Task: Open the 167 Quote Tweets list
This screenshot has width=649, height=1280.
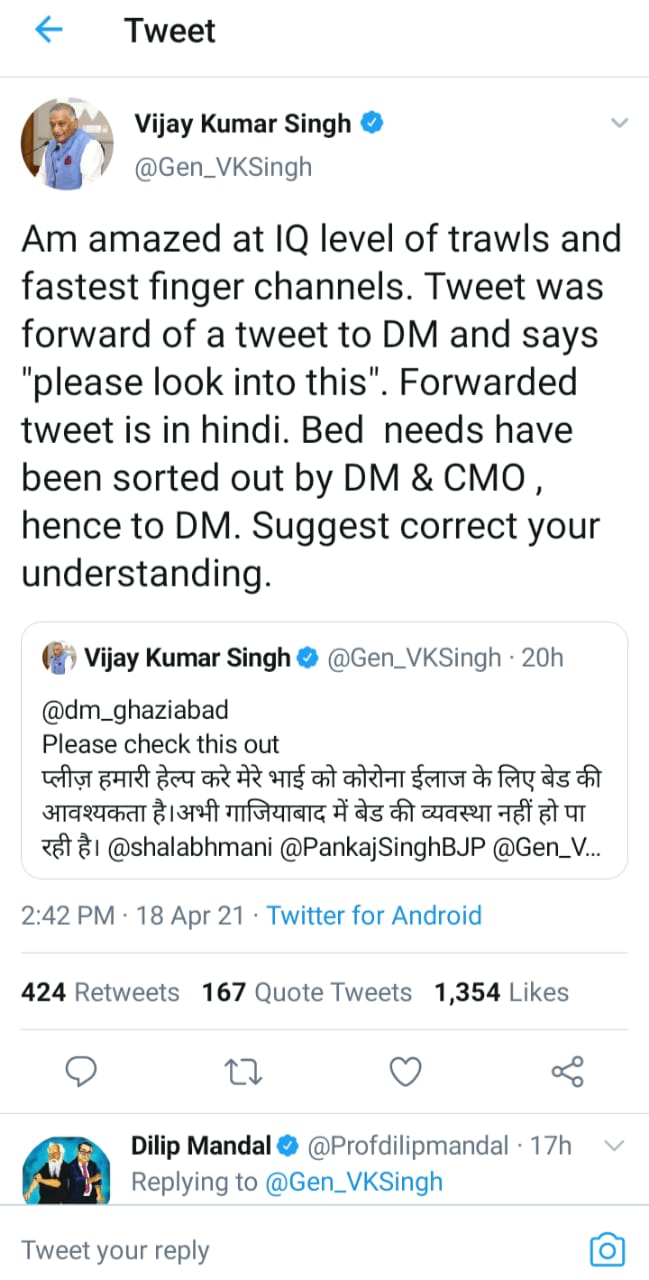Action: click(306, 992)
